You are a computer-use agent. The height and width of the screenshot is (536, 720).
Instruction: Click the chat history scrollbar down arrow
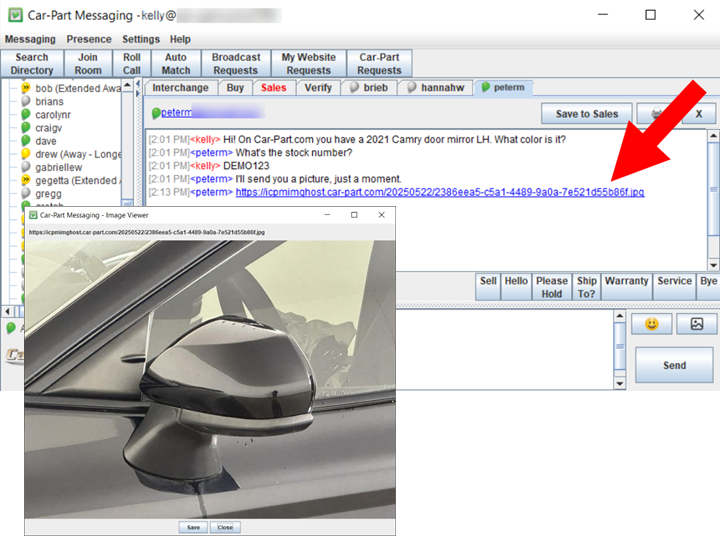coord(713,265)
